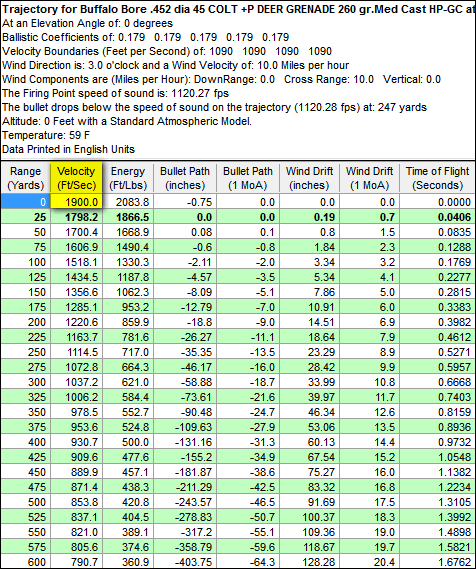Click the bullet path MoA value -46.5
The height and width of the screenshot is (569, 476).
point(248,502)
